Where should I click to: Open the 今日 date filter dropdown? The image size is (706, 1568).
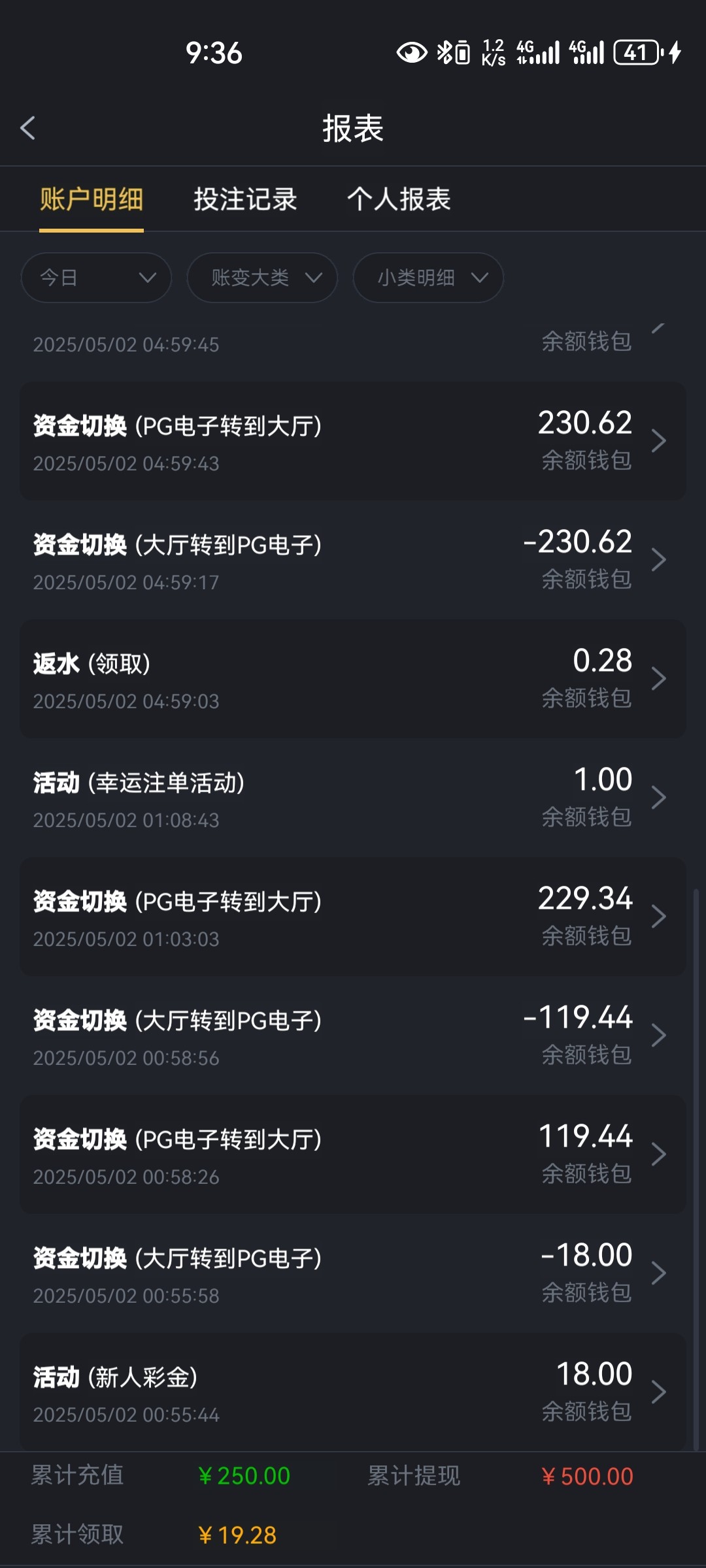(96, 278)
